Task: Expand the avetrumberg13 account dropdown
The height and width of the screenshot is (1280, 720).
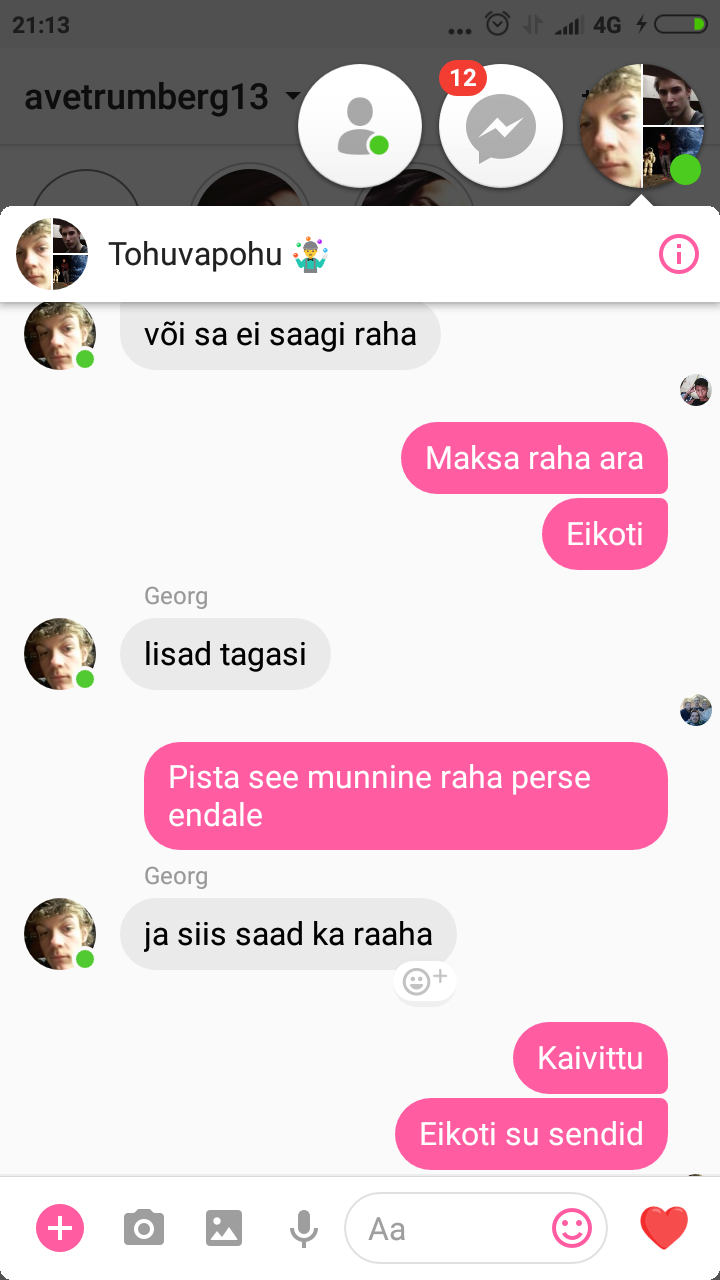Action: pyautogui.click(x=294, y=97)
